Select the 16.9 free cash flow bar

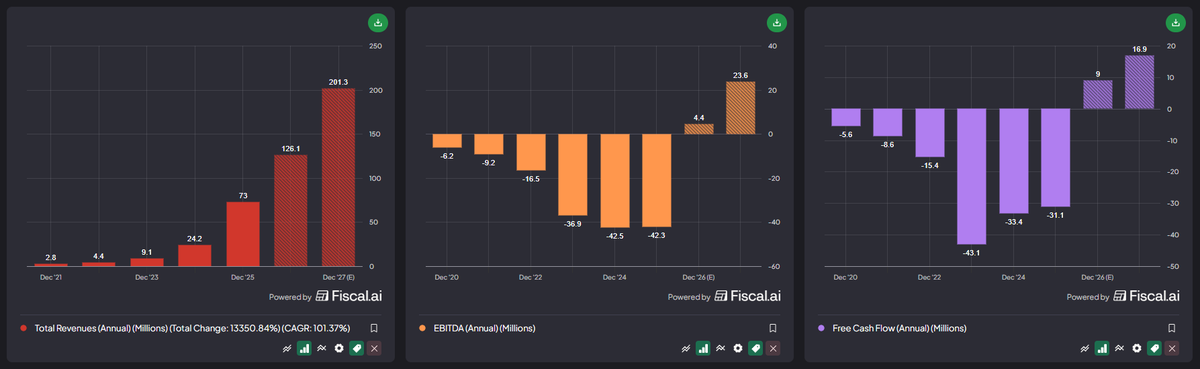click(1139, 82)
